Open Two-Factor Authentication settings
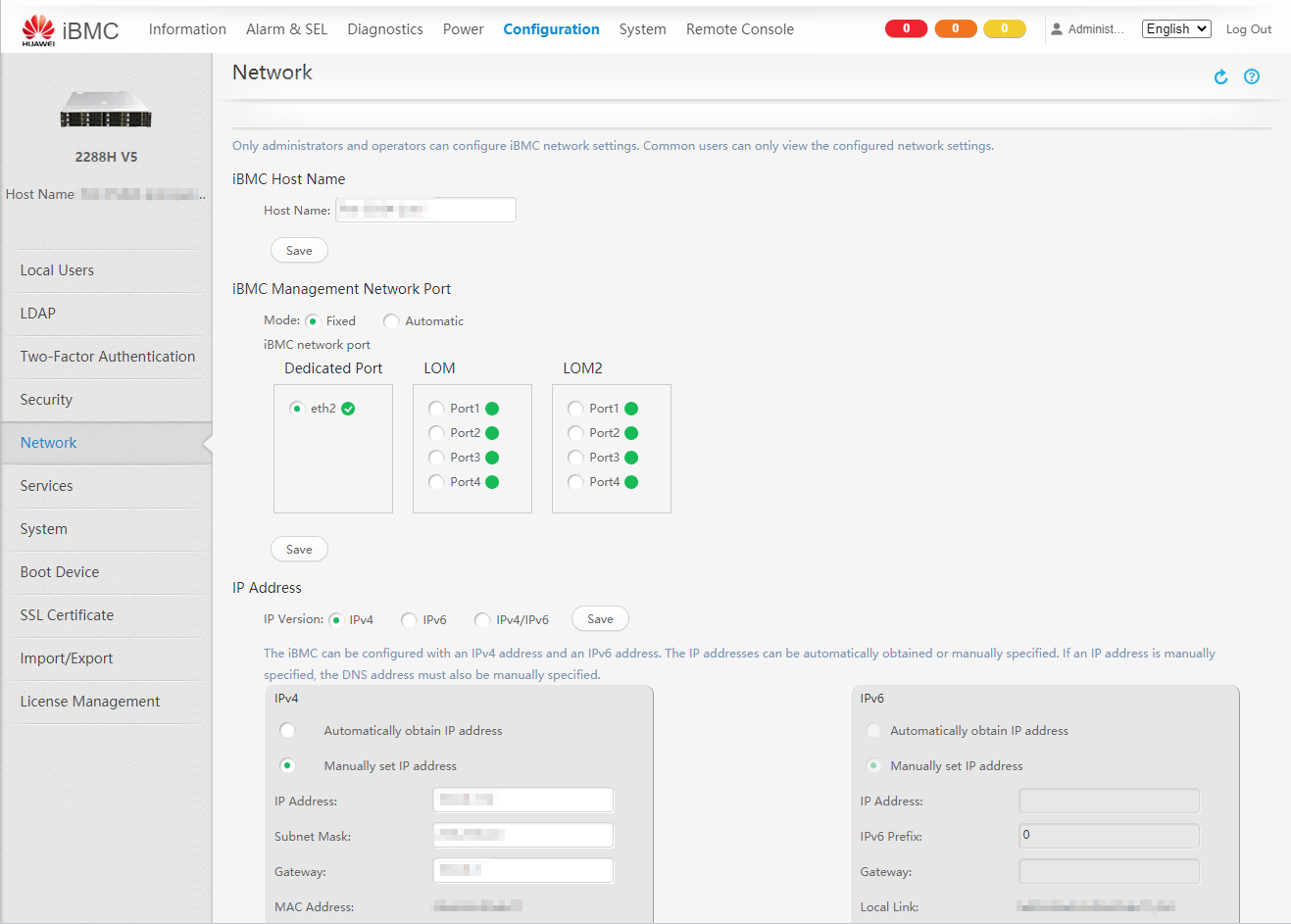This screenshot has width=1291, height=924. pyautogui.click(x=106, y=357)
